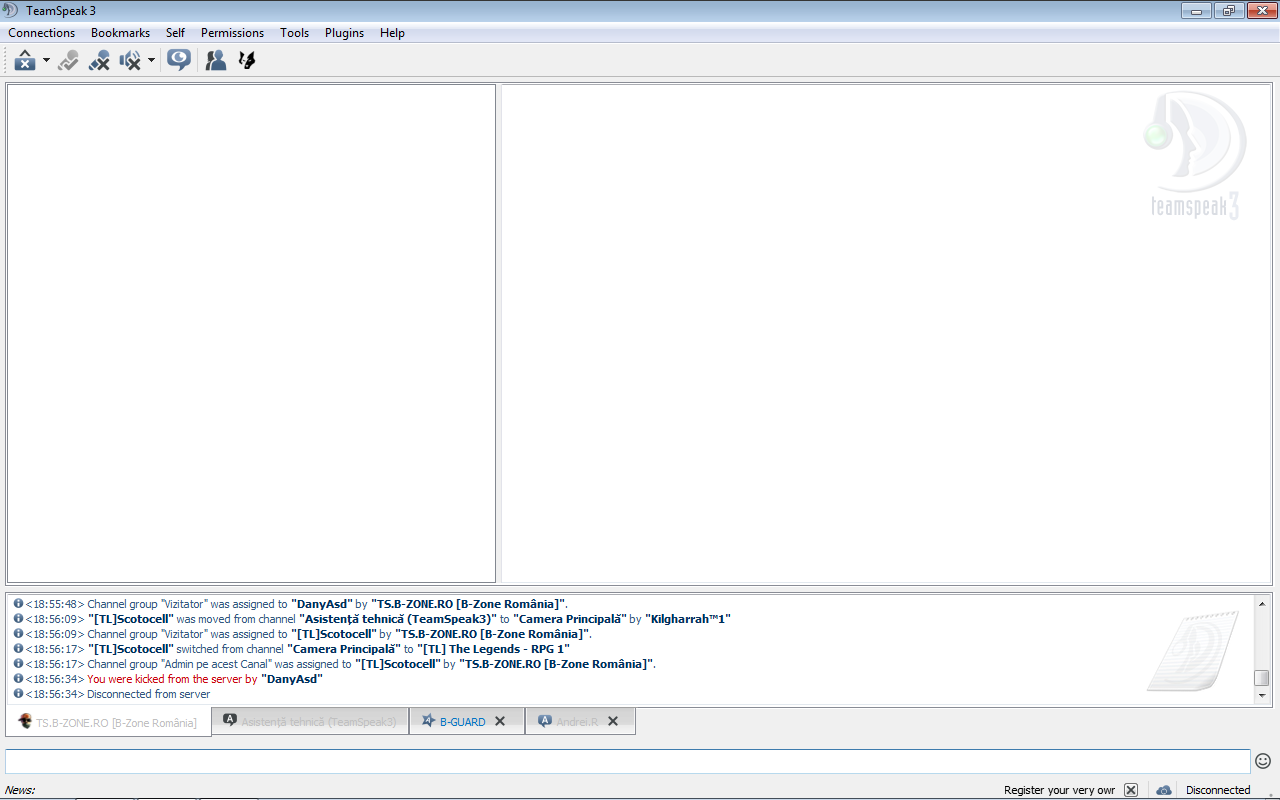Click the info icon beside 'Disconnected from server'

(18, 694)
